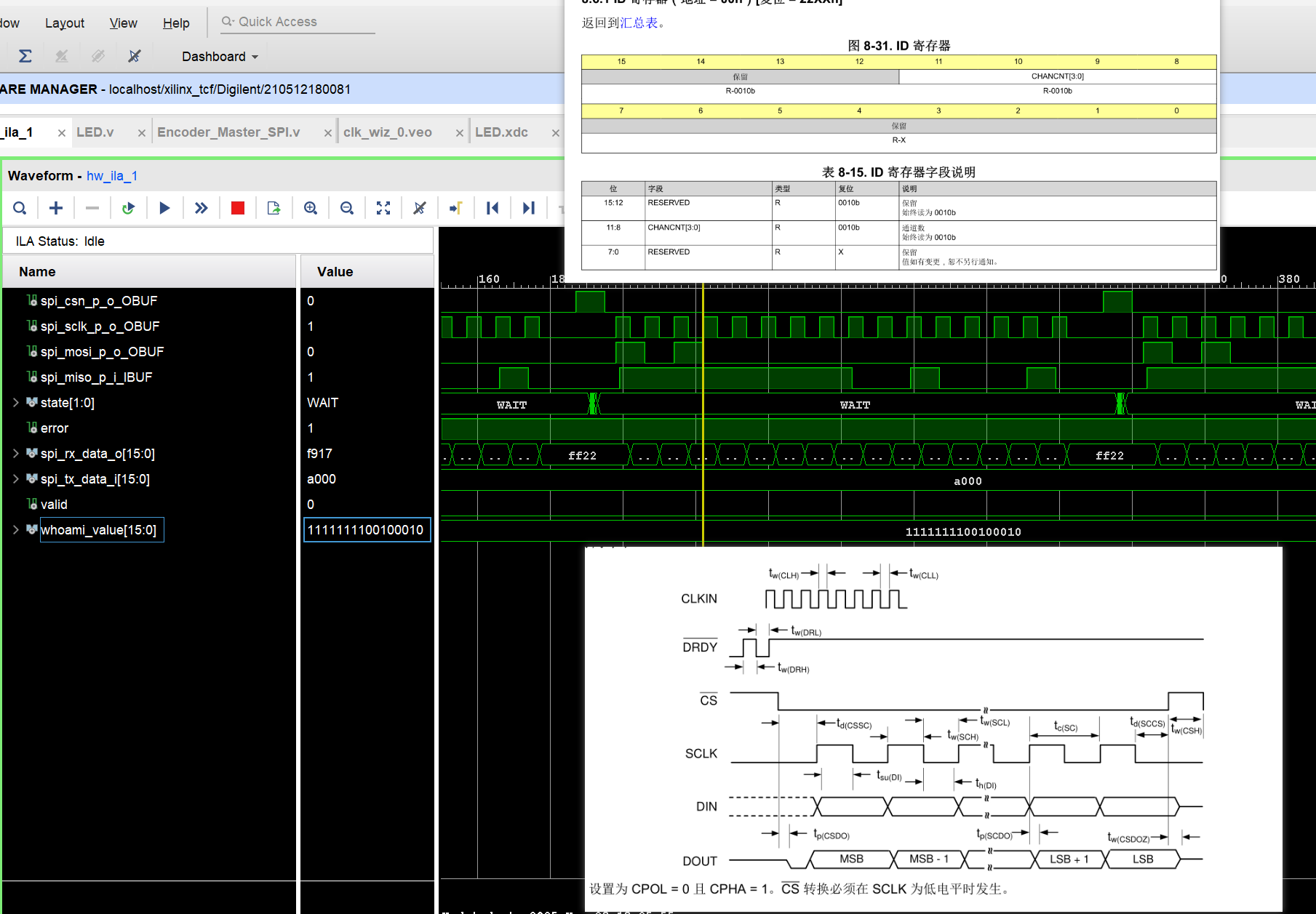Switch to the Encoder_Master_SPI.v tab
The width and height of the screenshot is (1316, 914).
click(228, 132)
